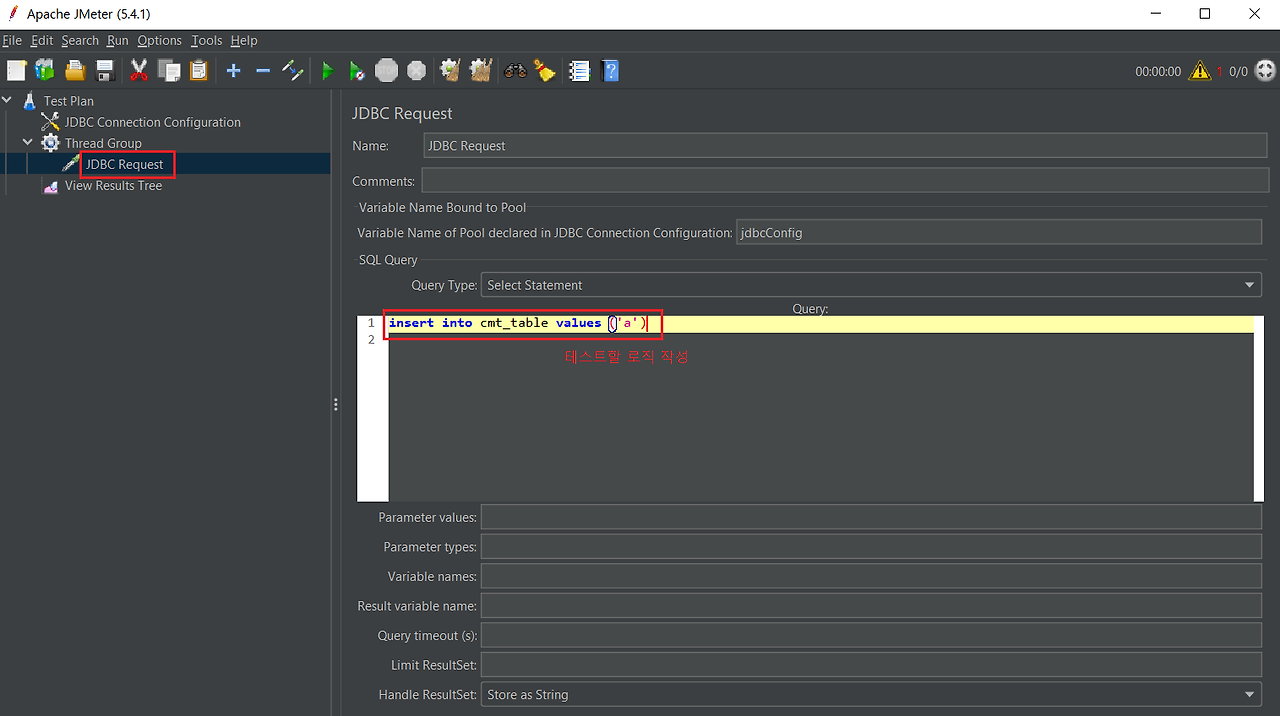Click the Clear All double broom icon

(x=481, y=71)
